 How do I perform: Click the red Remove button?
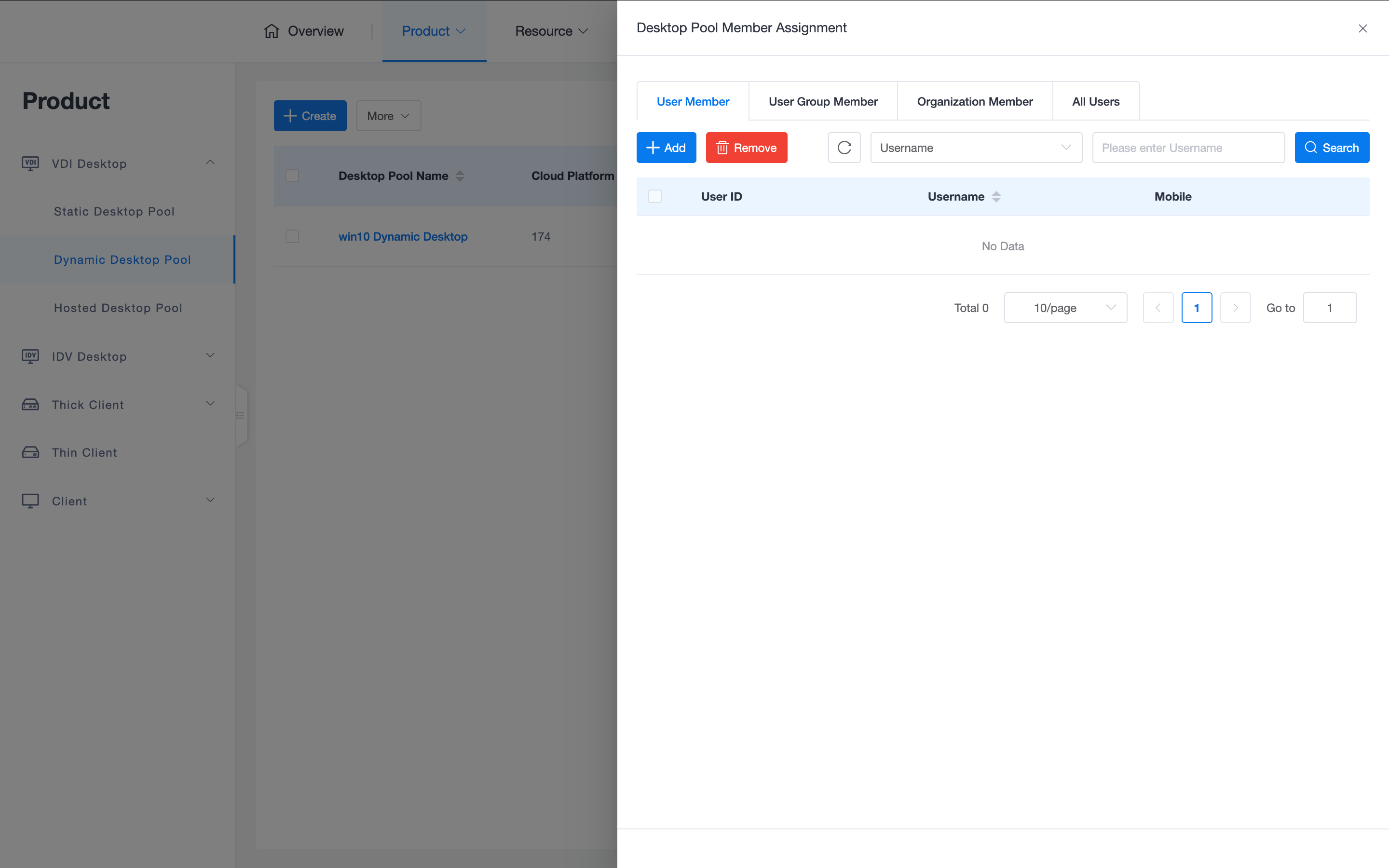(x=746, y=148)
